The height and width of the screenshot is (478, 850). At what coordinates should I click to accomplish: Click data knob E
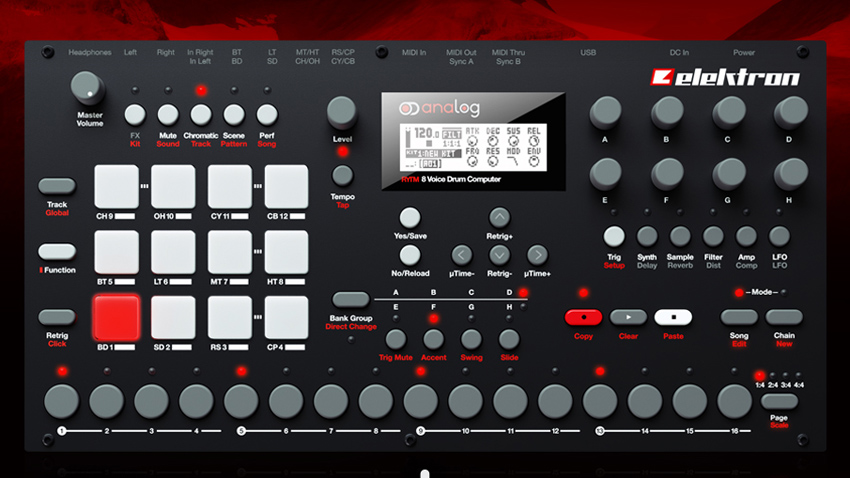[605, 173]
